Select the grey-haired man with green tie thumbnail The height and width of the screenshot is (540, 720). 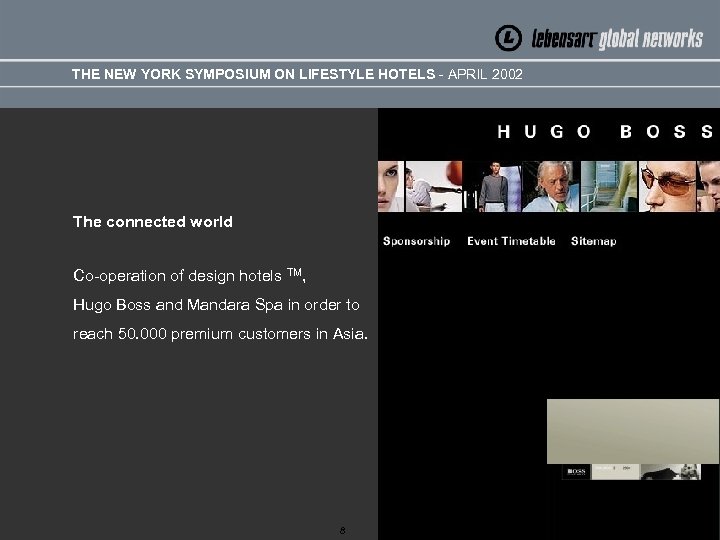[550, 186]
